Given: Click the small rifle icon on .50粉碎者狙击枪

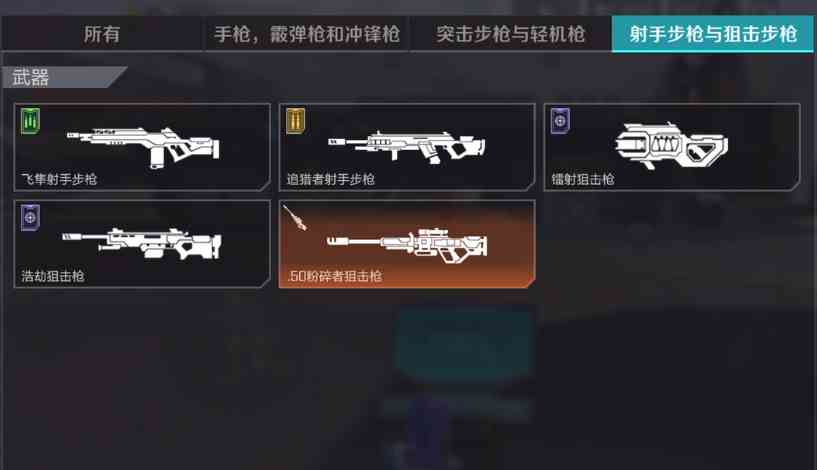Looking at the screenshot, I should [x=295, y=217].
